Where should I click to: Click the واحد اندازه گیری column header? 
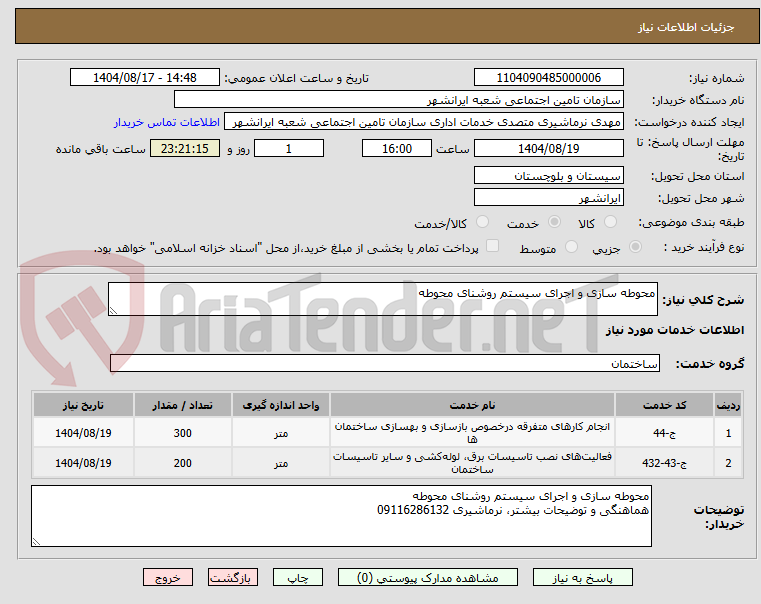[x=281, y=405]
